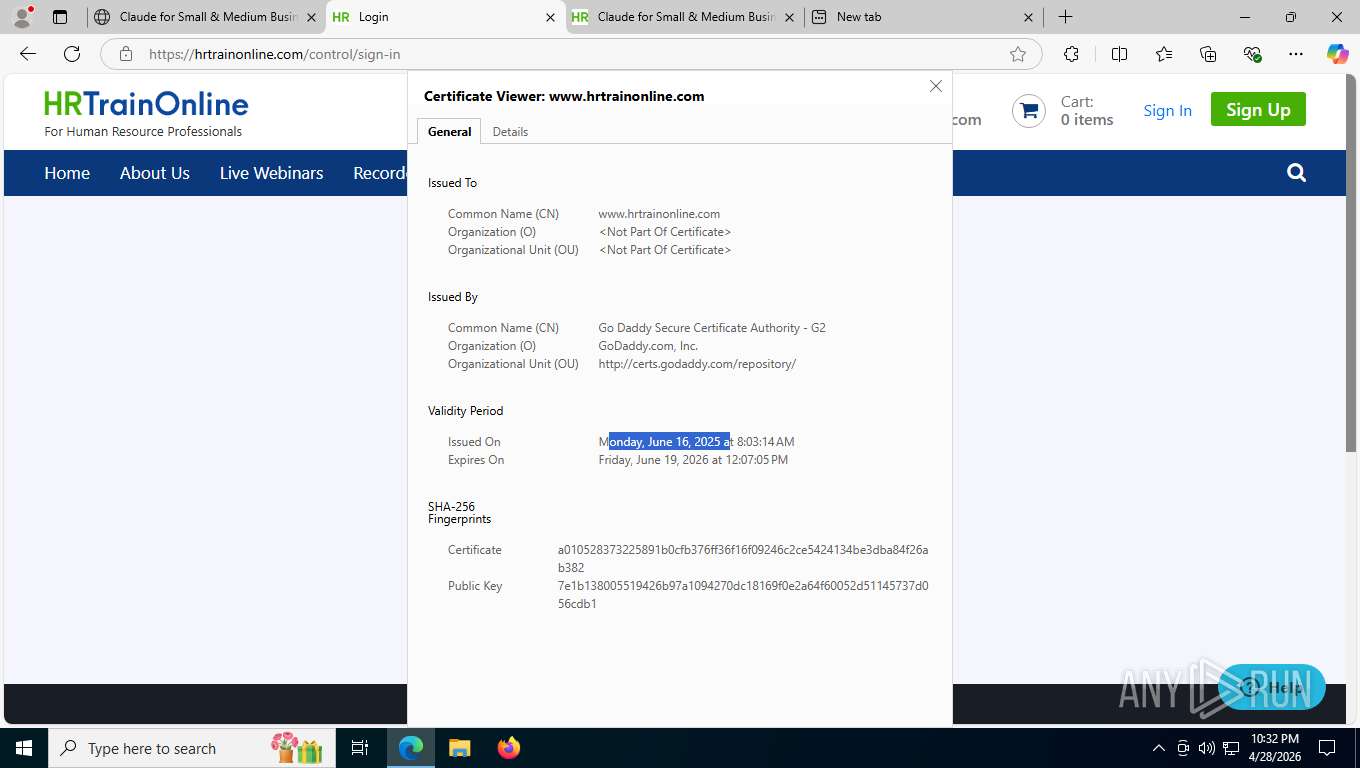1360x768 pixels.
Task: Close the Certificate Viewer dialog
Action: 936,86
